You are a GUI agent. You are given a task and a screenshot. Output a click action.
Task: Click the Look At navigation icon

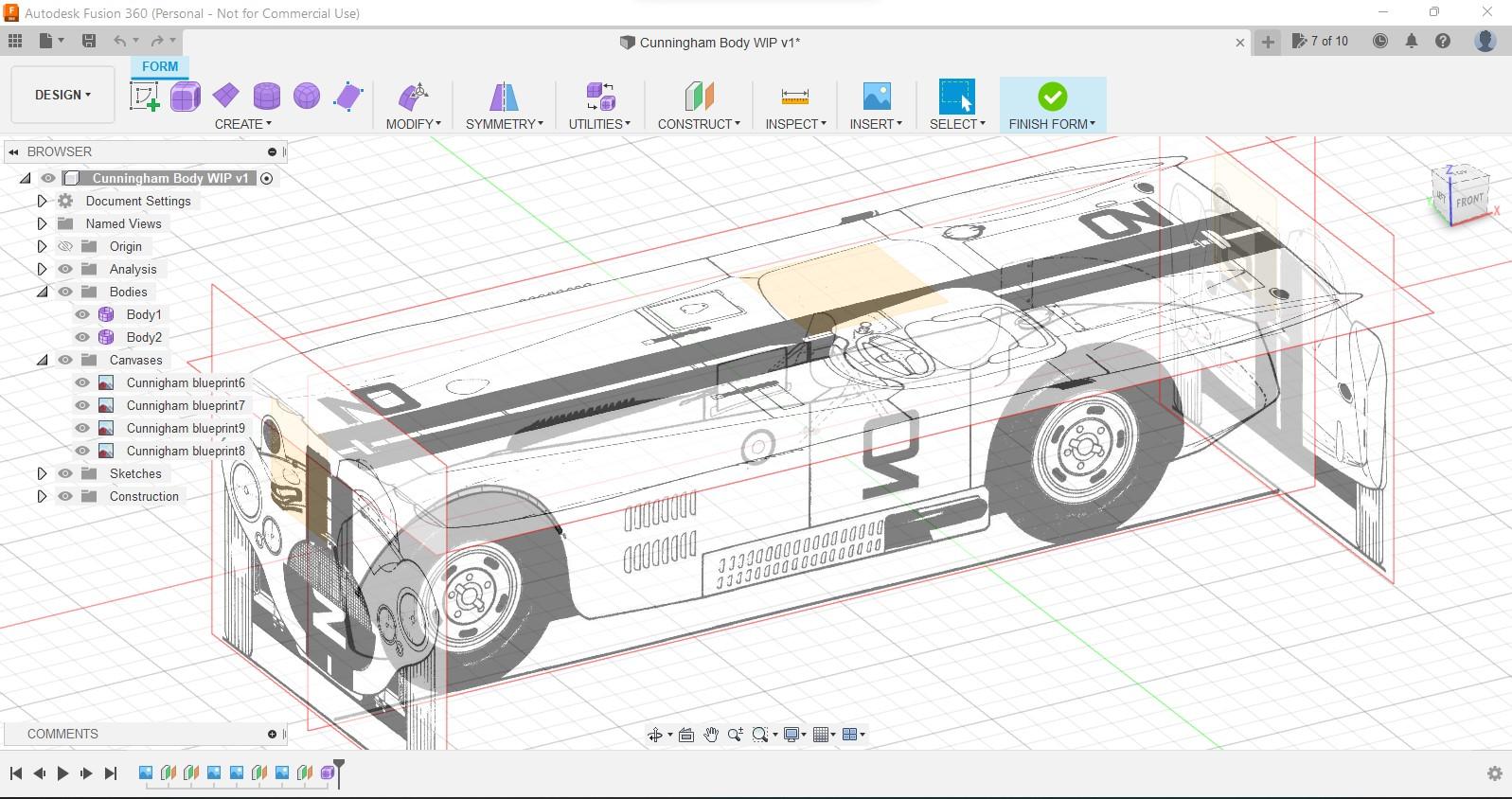pyautogui.click(x=686, y=735)
